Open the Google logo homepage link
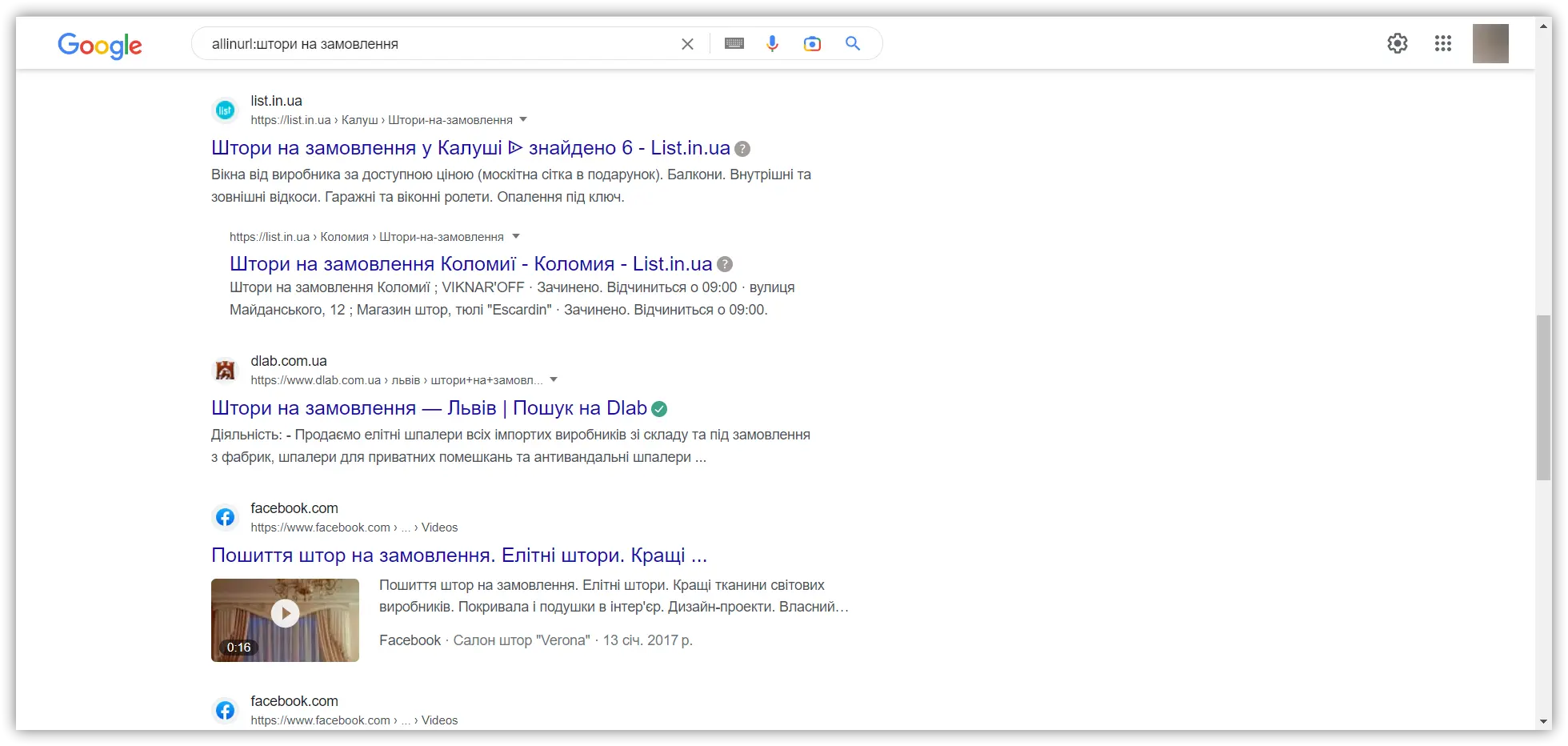The image size is (1568, 746). 100,45
